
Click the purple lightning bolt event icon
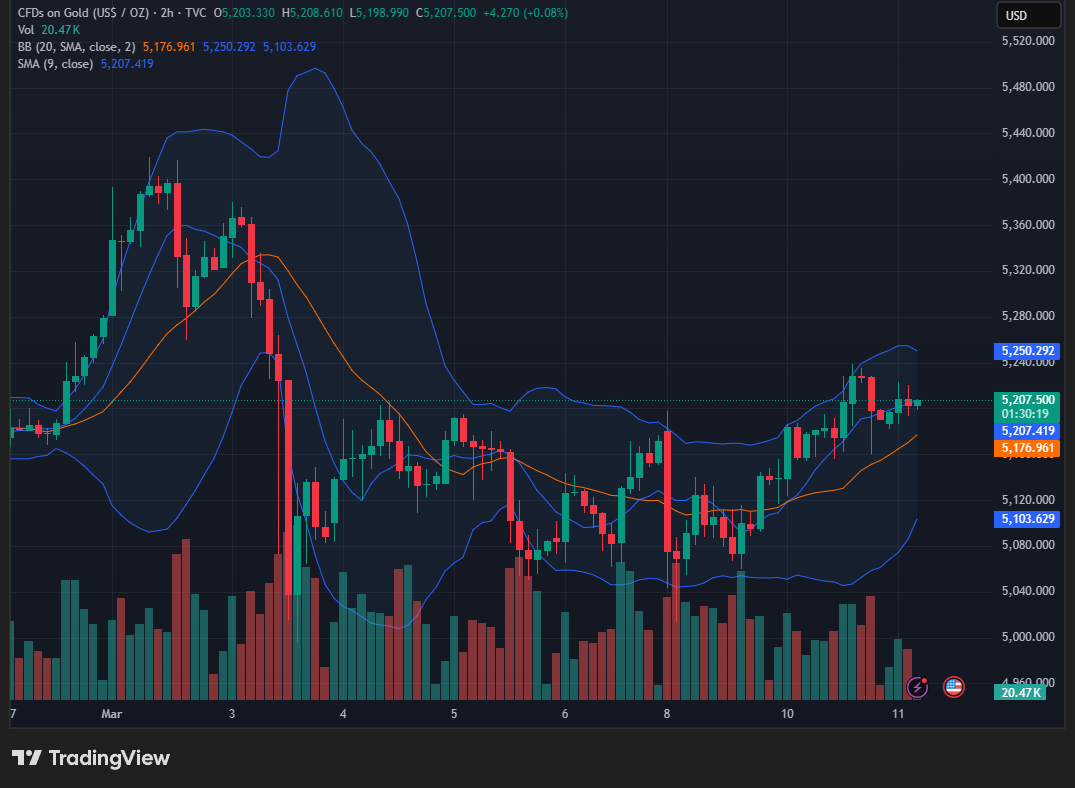click(x=917, y=686)
